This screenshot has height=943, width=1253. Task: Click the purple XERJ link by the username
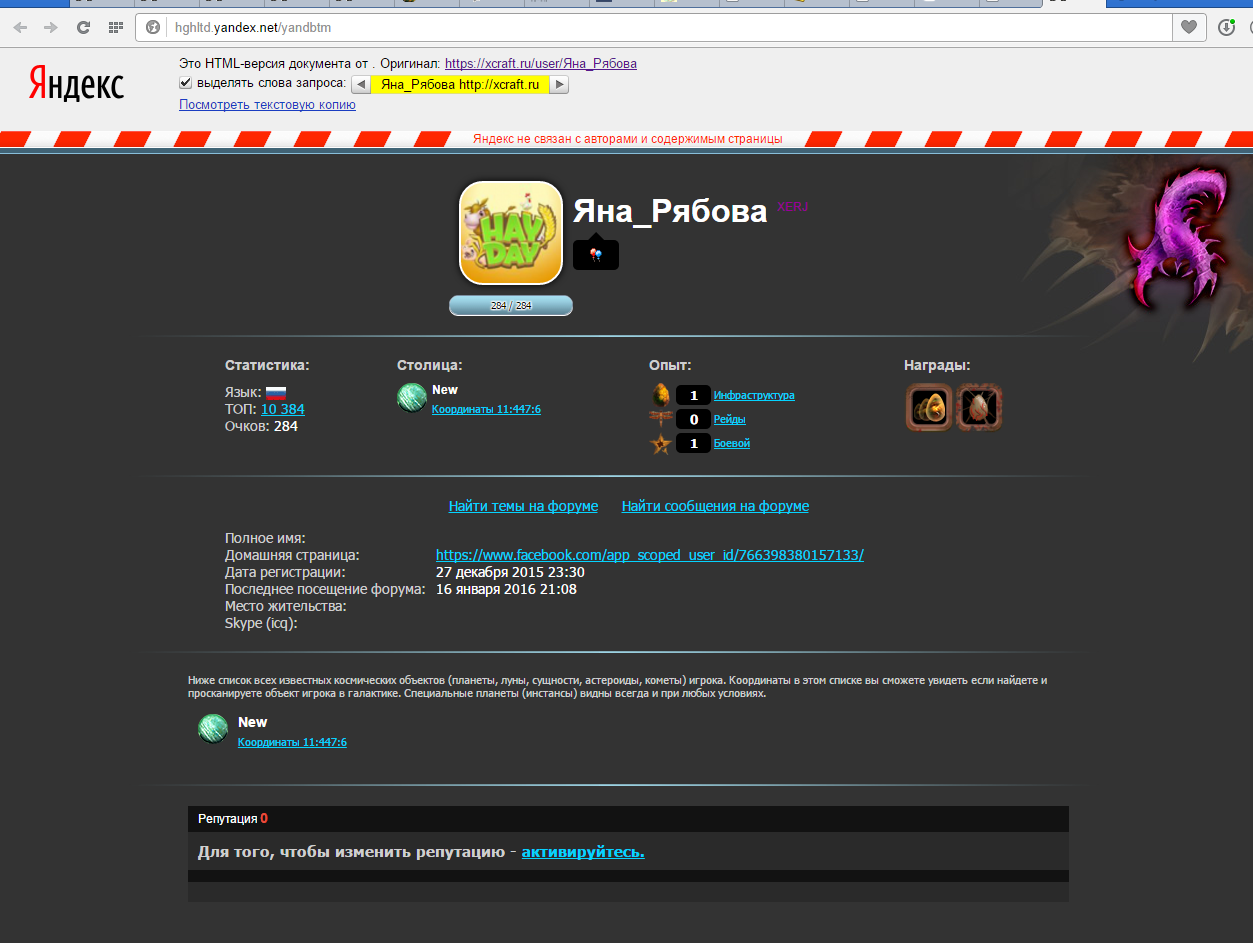coord(792,207)
